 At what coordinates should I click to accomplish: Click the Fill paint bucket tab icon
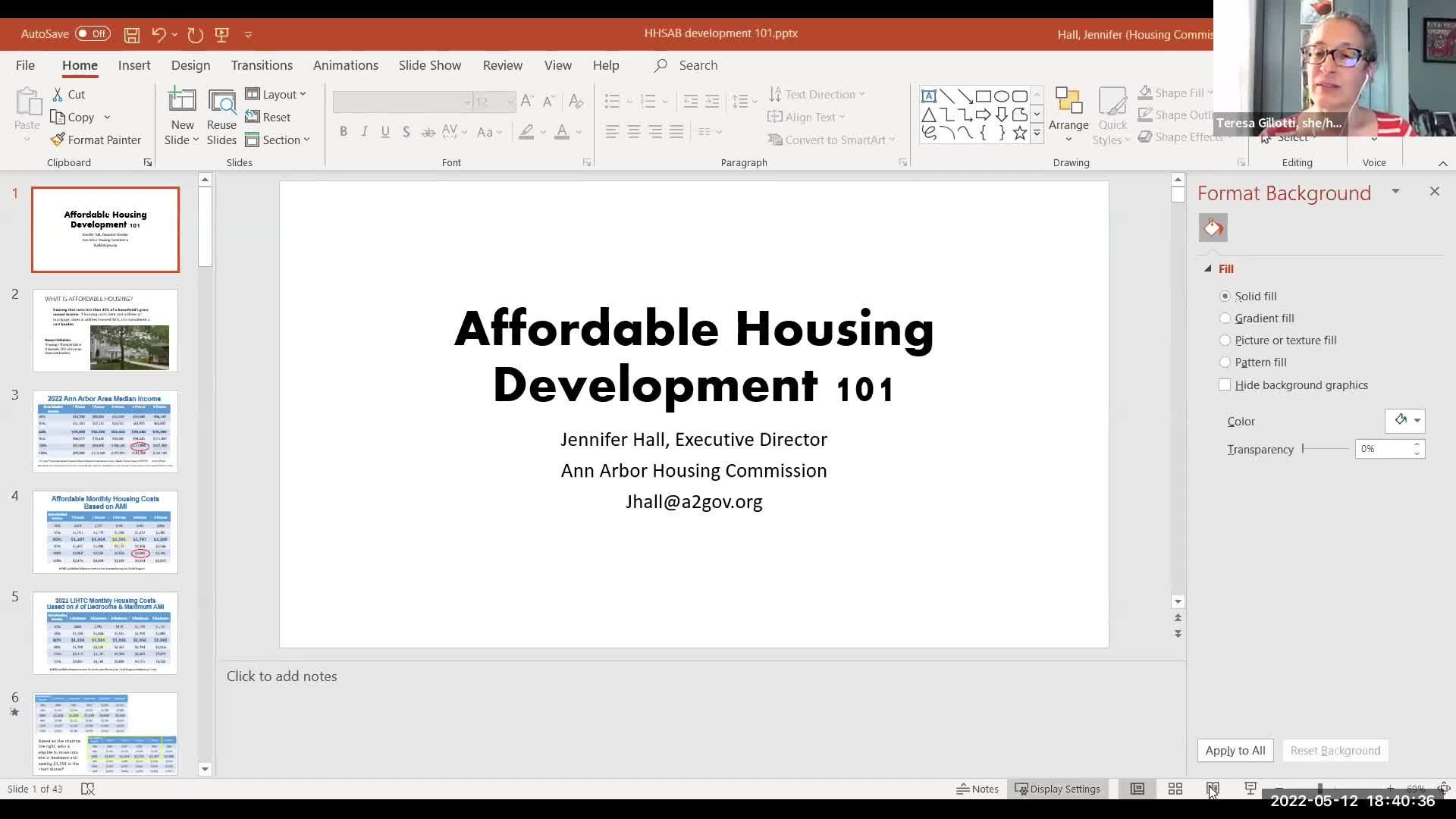pyautogui.click(x=1213, y=227)
